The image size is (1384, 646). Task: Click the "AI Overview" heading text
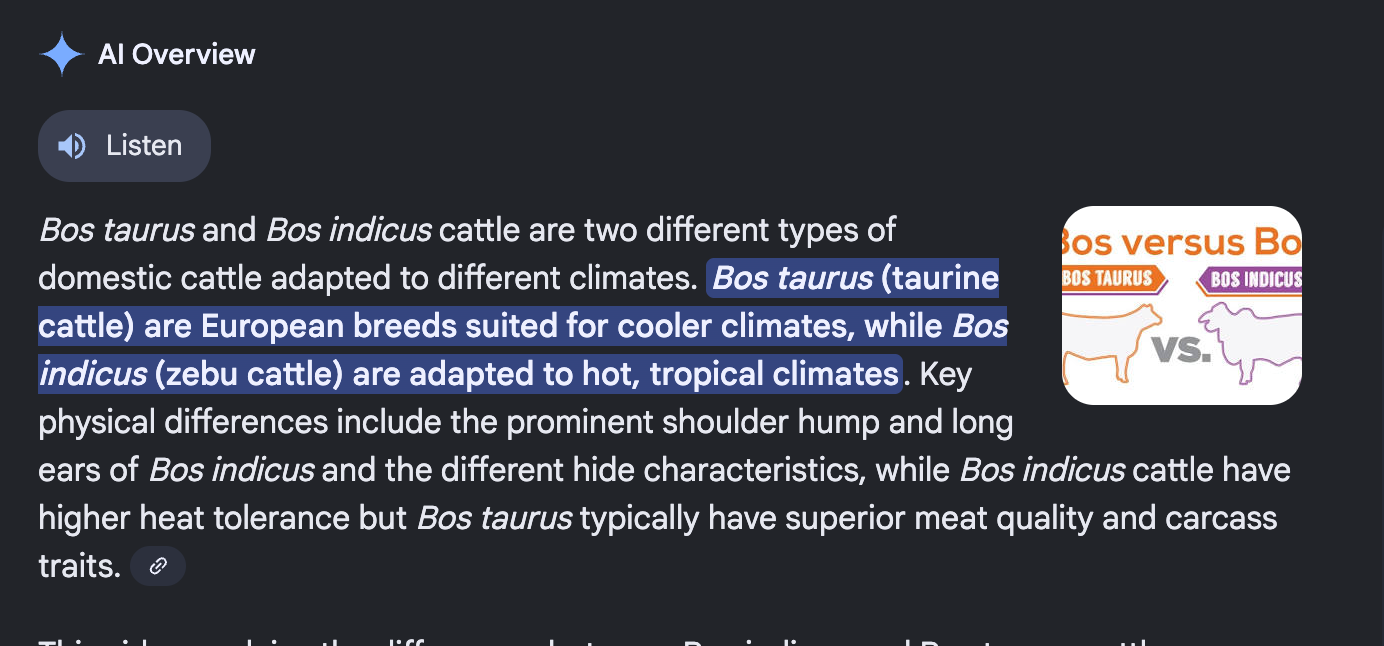(177, 54)
